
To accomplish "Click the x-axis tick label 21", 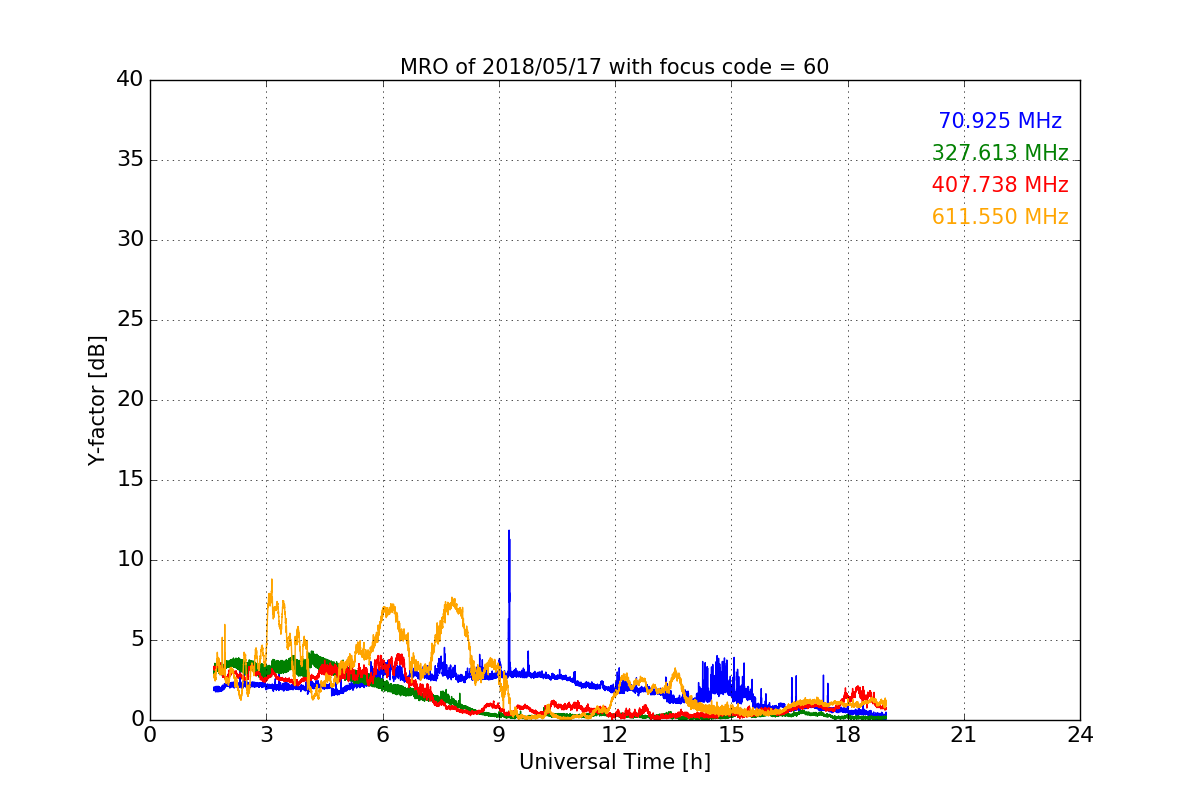I will (964, 734).
